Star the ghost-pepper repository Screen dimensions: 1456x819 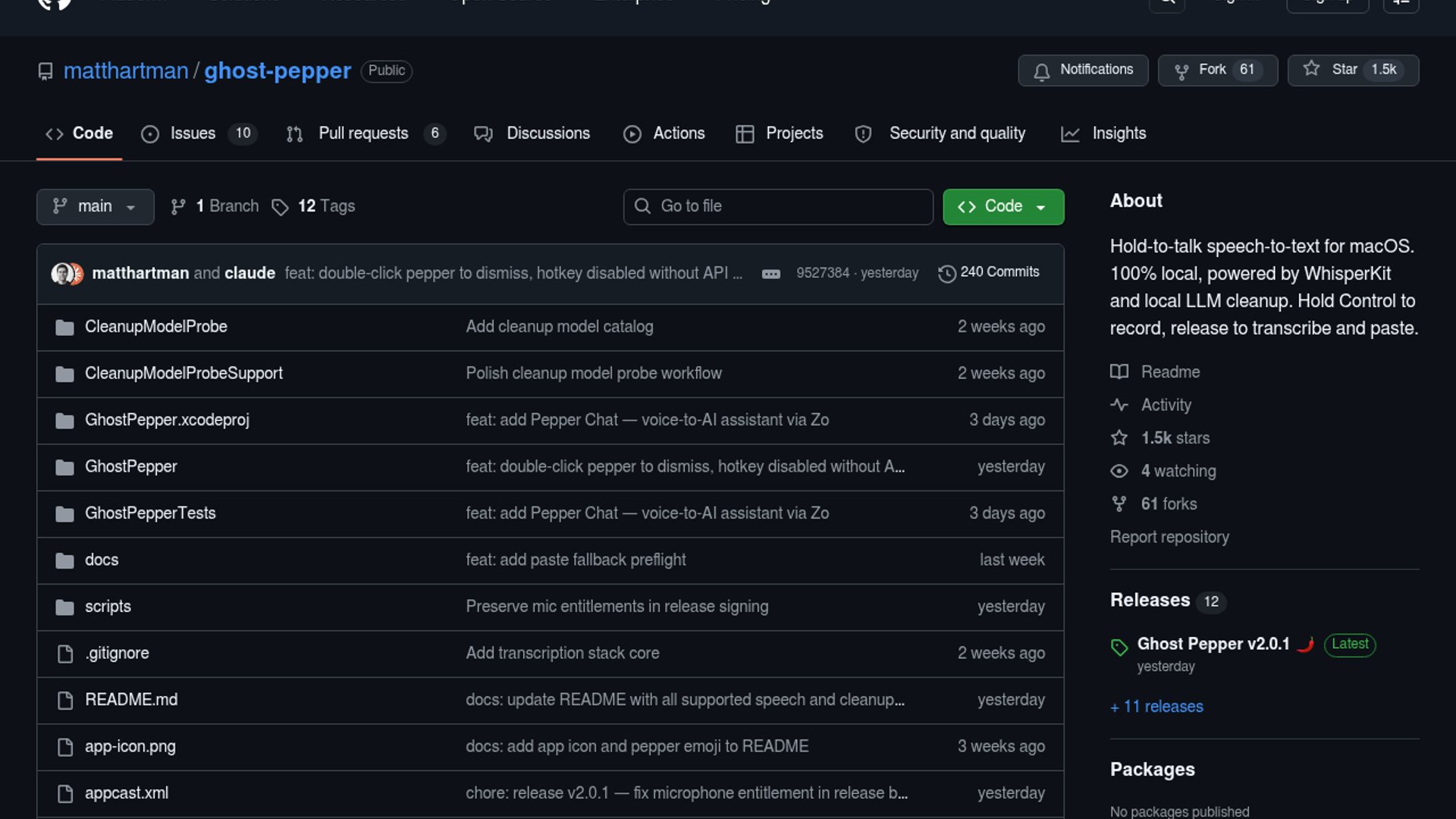click(x=1352, y=70)
